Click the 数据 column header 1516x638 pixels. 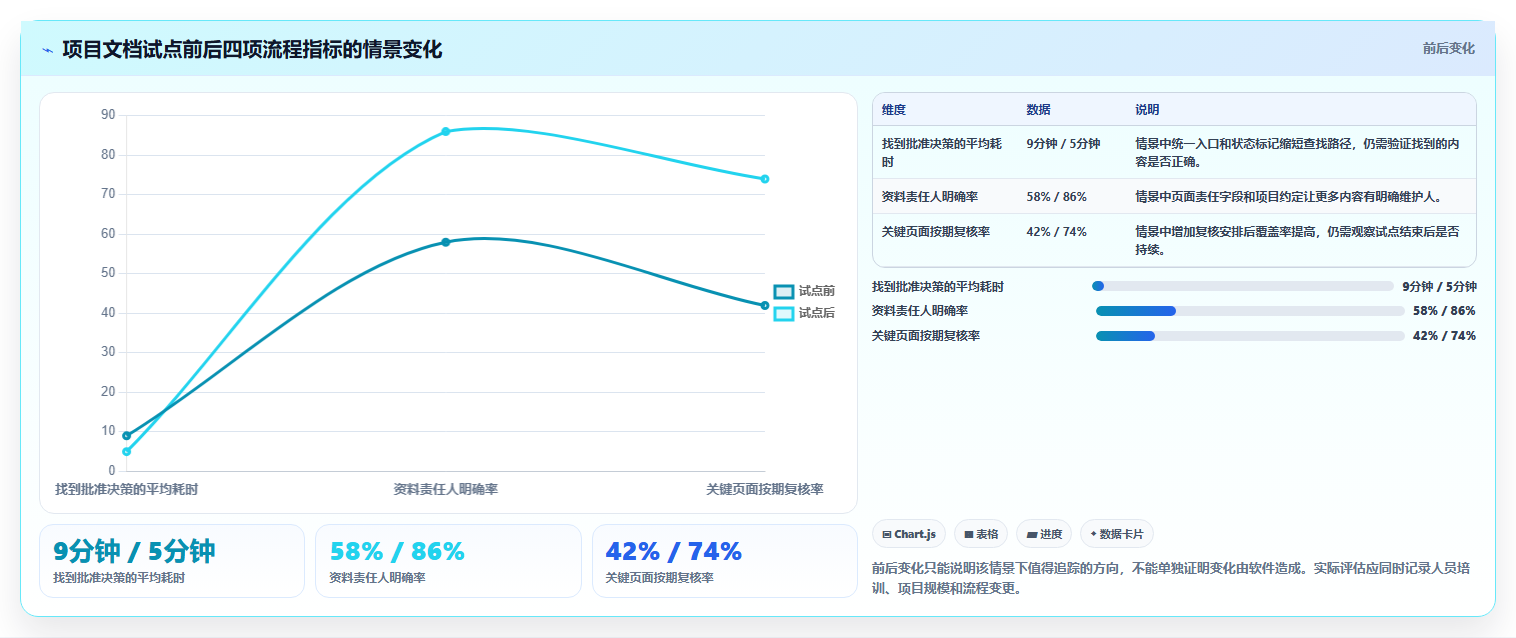1039,110
